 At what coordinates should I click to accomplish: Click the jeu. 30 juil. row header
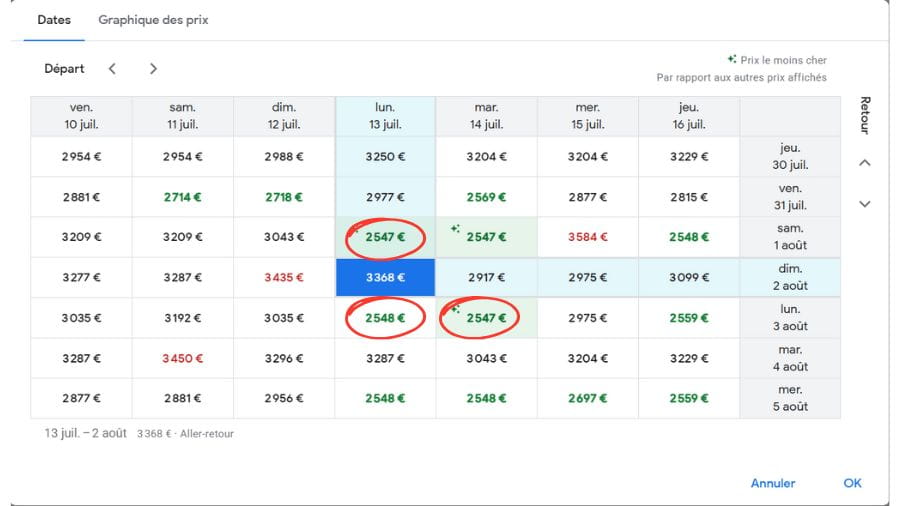click(790, 157)
